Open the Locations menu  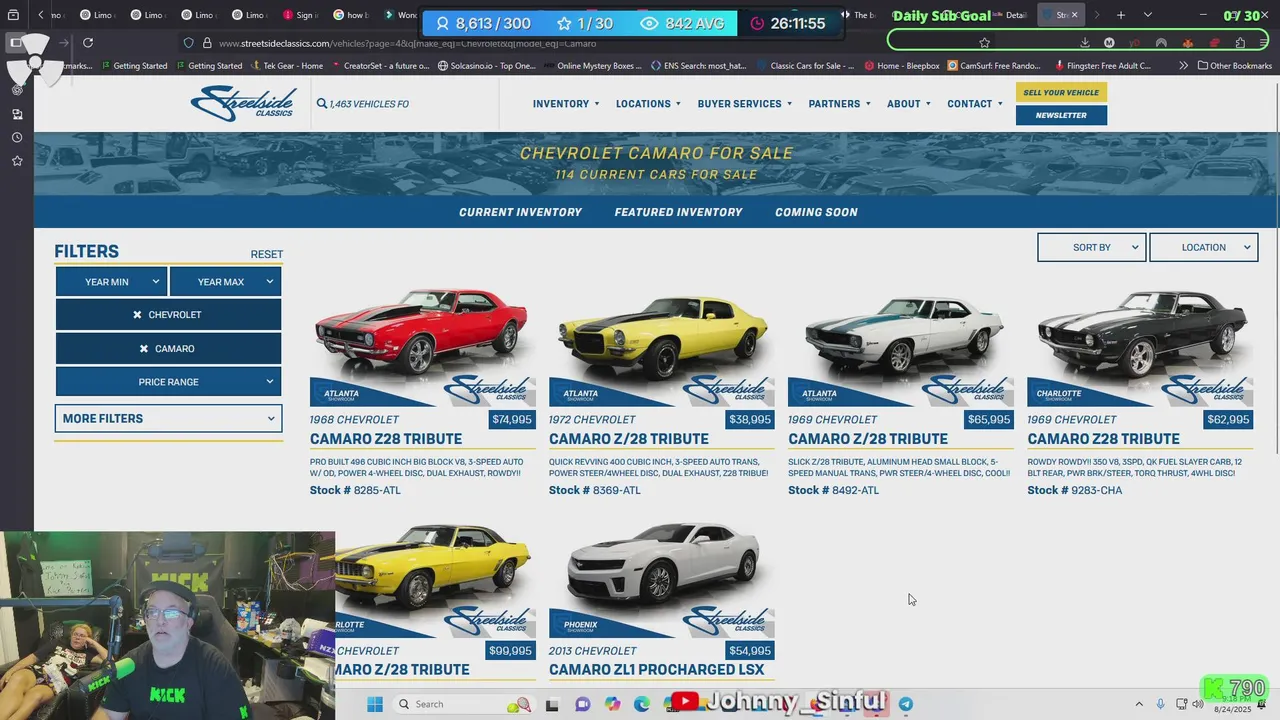648,104
